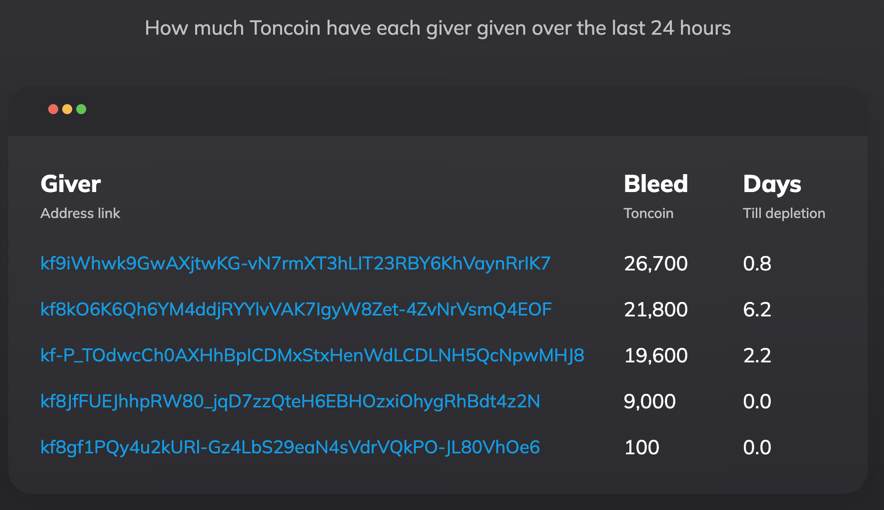The width and height of the screenshot is (884, 510).
Task: Click the Bleed column header
Action: (656, 184)
